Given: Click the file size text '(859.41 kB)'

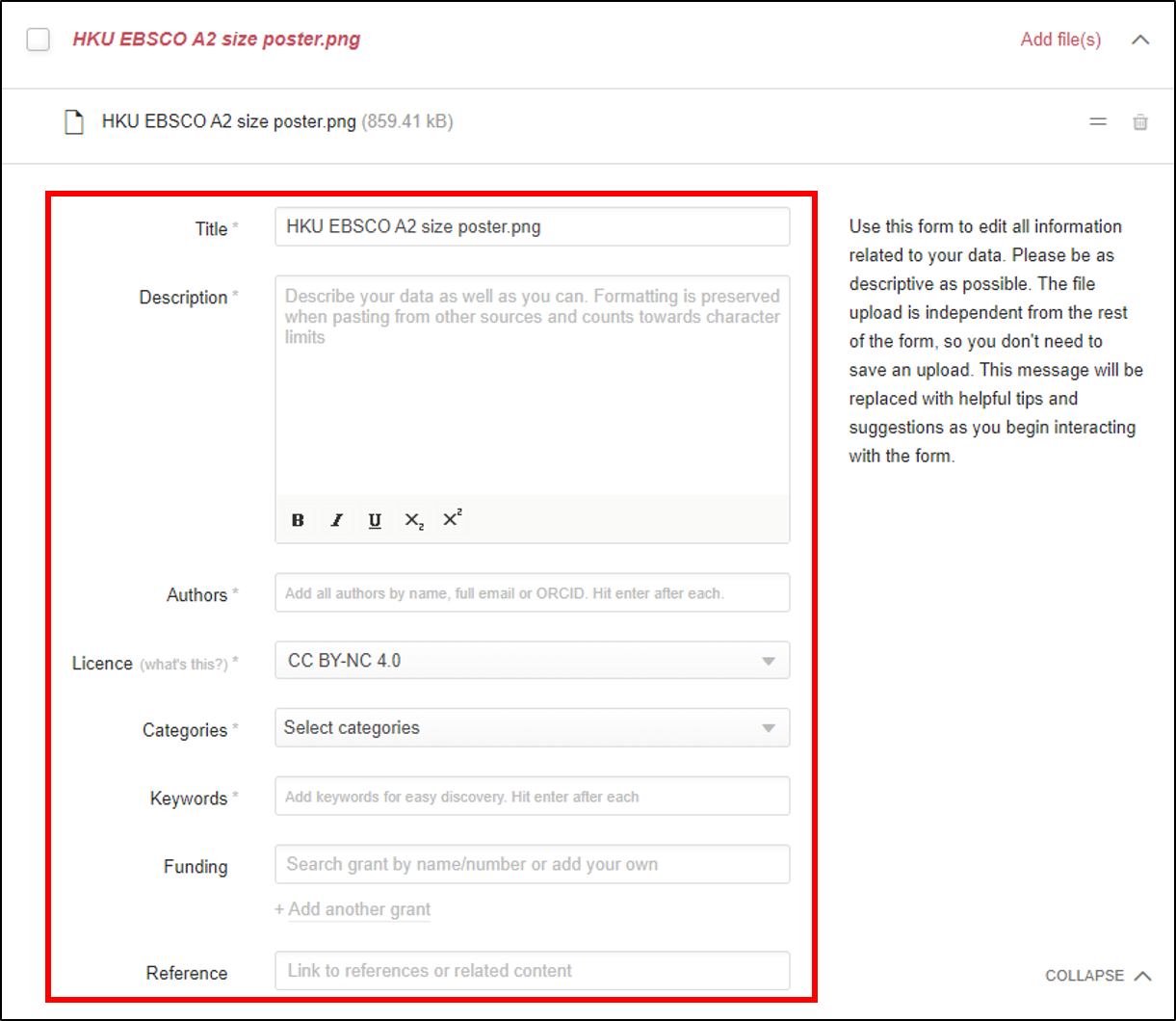Looking at the screenshot, I should click(407, 122).
